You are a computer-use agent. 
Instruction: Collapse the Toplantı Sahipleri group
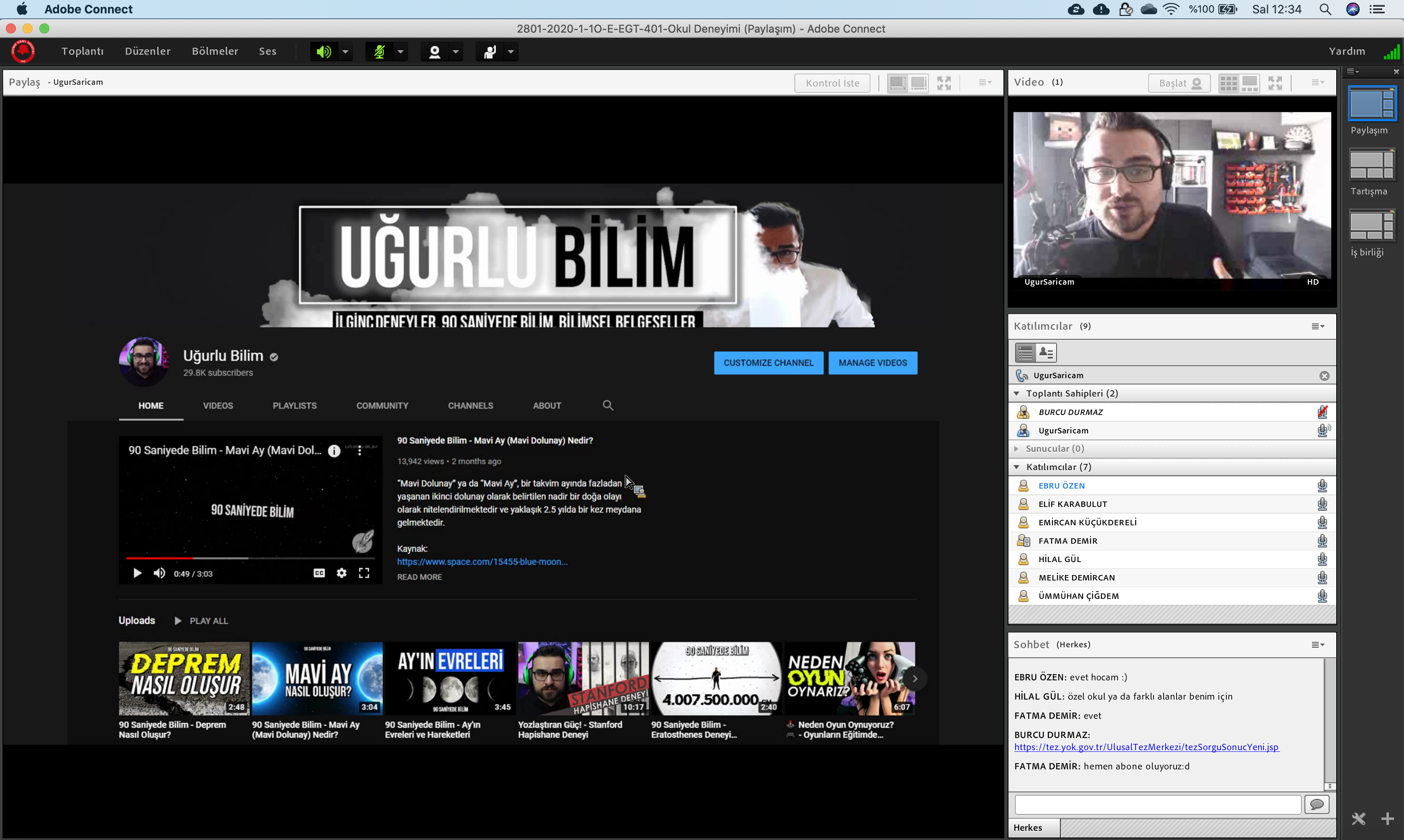[1017, 393]
